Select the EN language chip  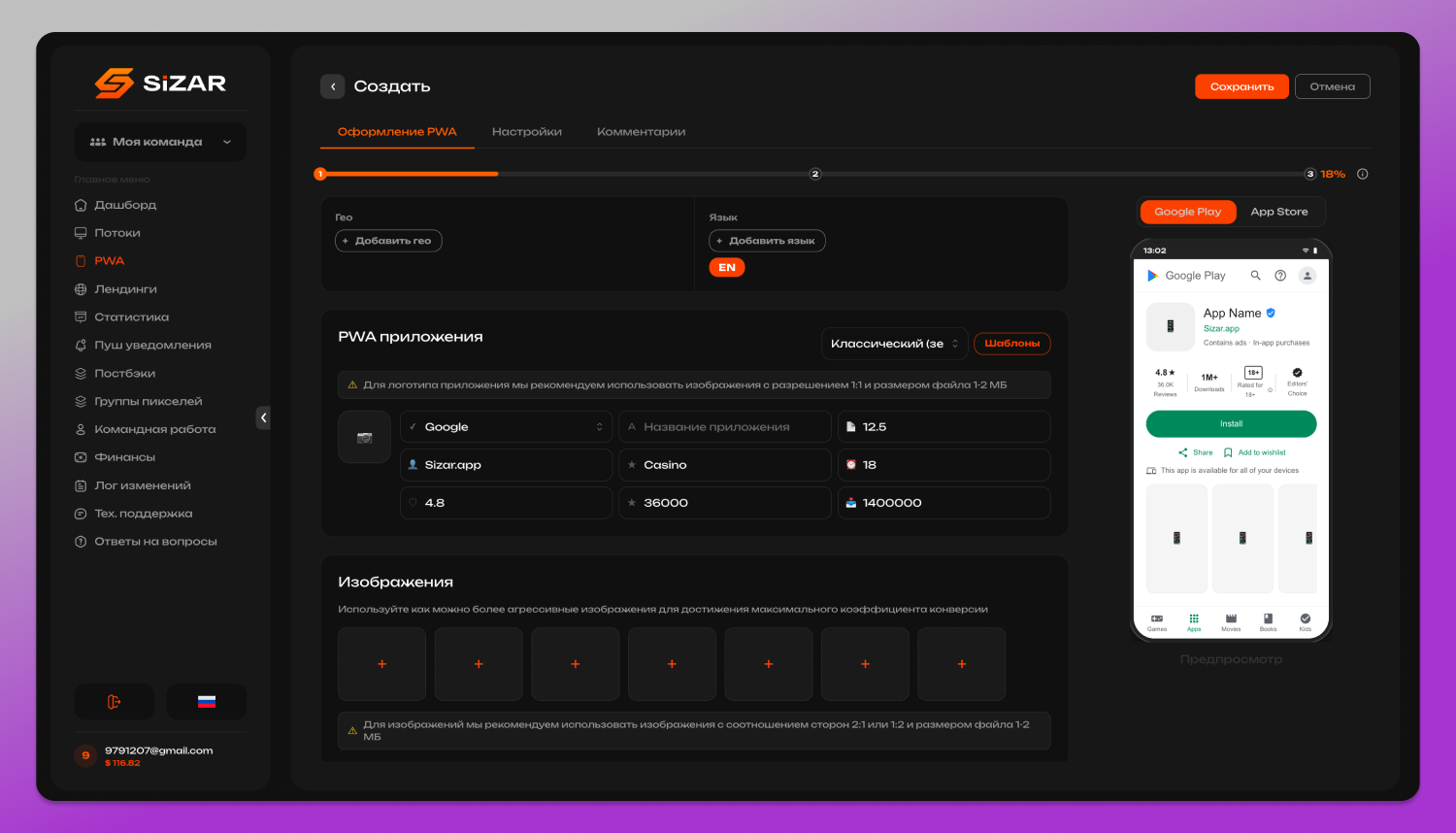727,268
